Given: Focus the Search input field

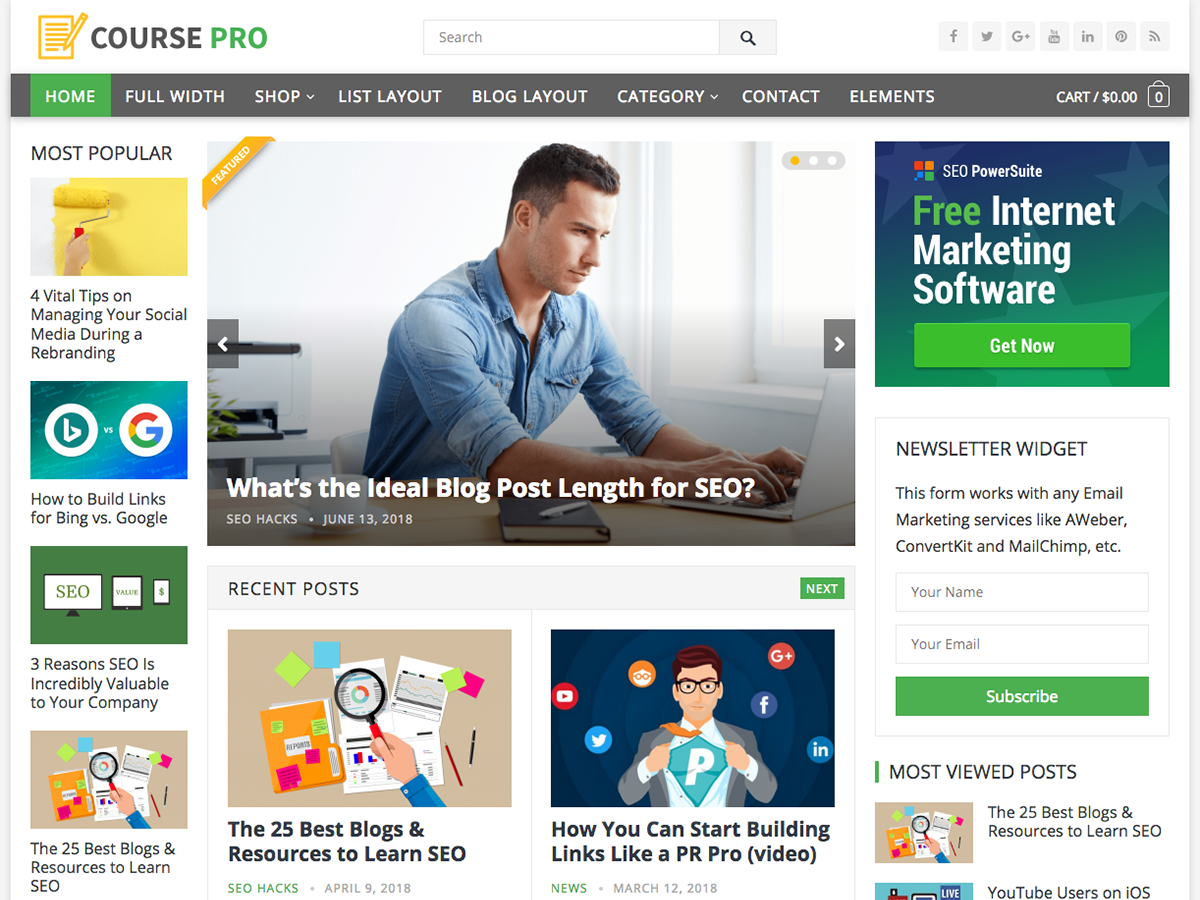Looking at the screenshot, I should [x=571, y=38].
